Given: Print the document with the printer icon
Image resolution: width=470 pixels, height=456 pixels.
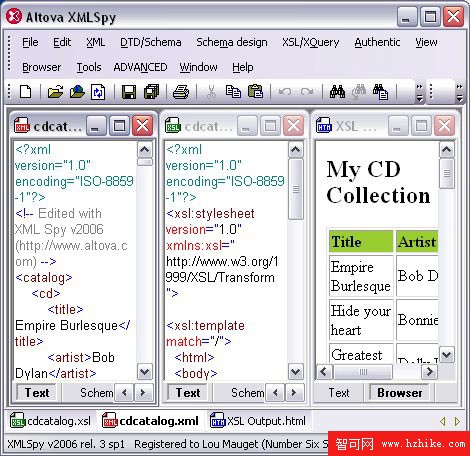Looking at the screenshot, I should pyautogui.click(x=181, y=92).
